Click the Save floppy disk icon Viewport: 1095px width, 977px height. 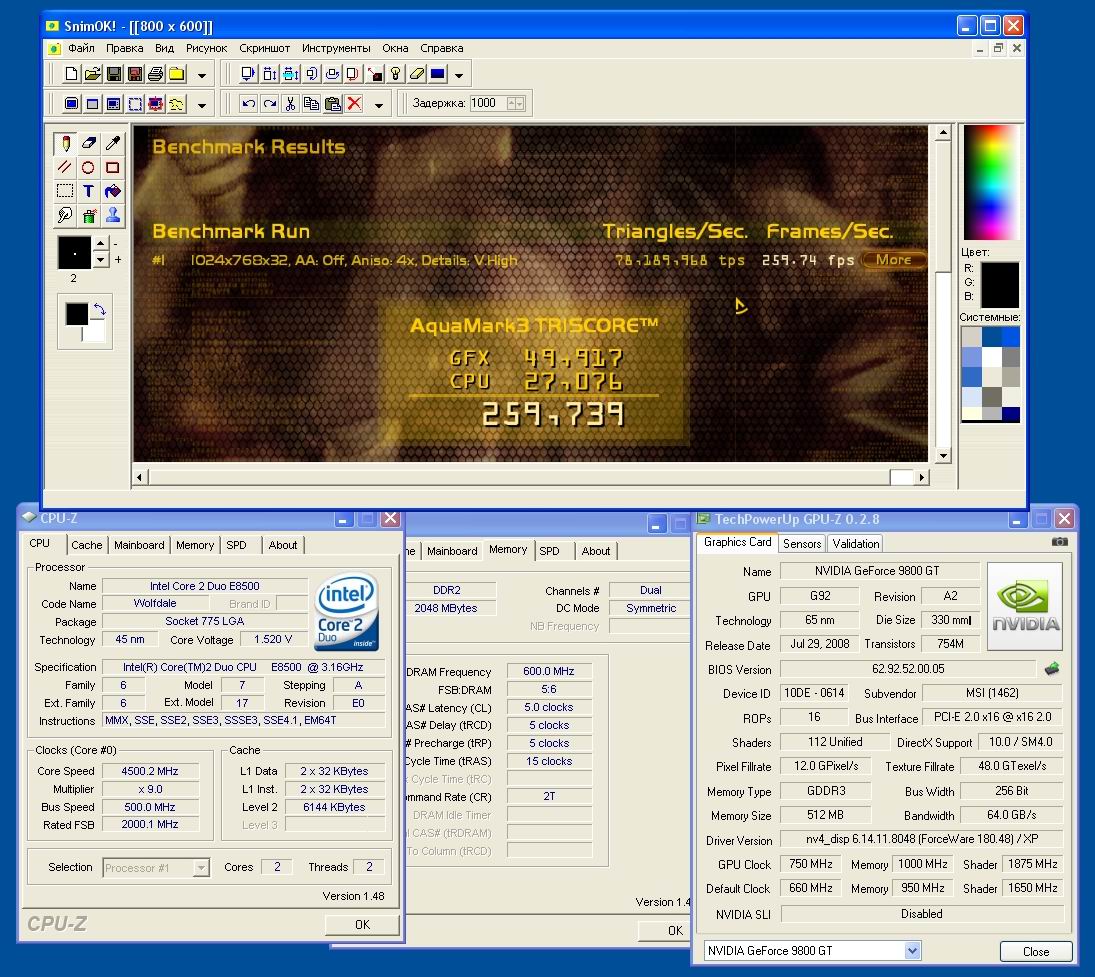(x=114, y=74)
